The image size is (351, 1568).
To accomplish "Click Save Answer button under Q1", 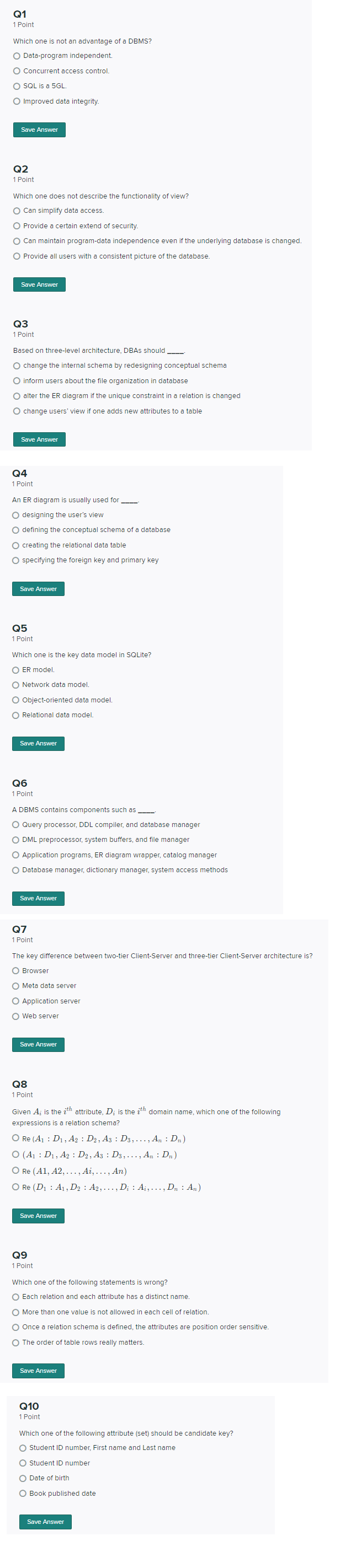I will pos(39,130).
